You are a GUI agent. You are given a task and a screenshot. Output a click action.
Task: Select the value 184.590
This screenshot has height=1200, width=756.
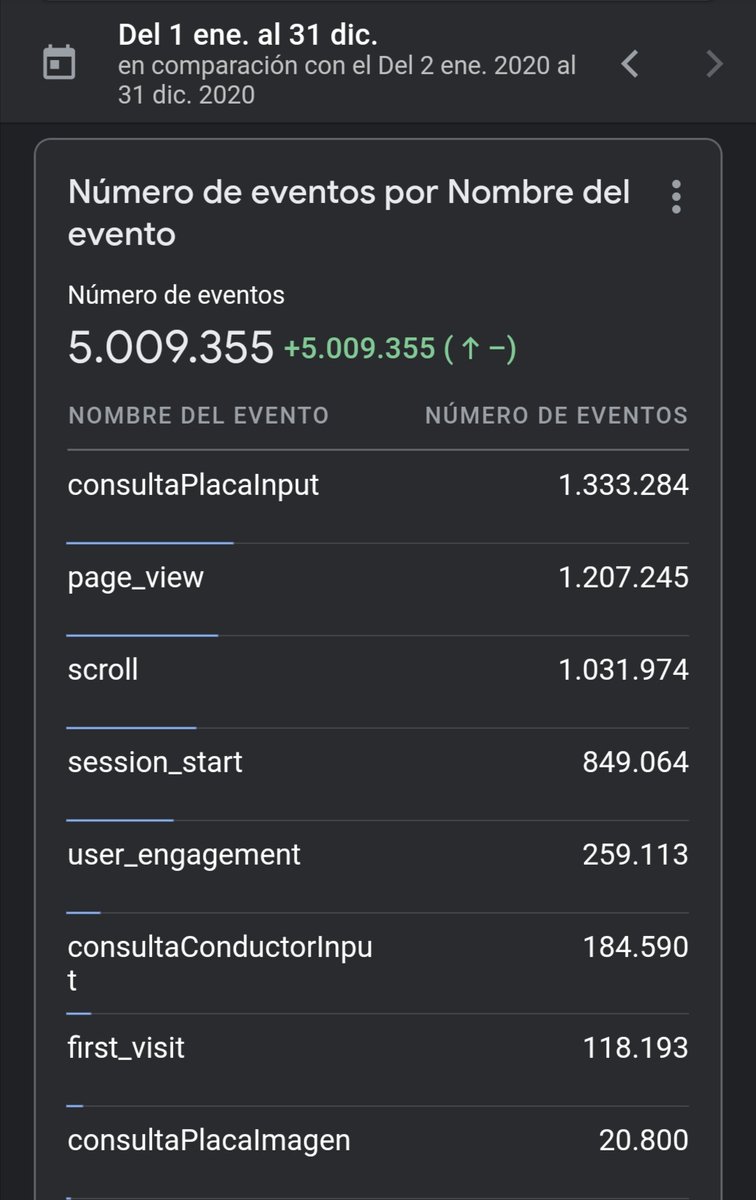point(636,946)
